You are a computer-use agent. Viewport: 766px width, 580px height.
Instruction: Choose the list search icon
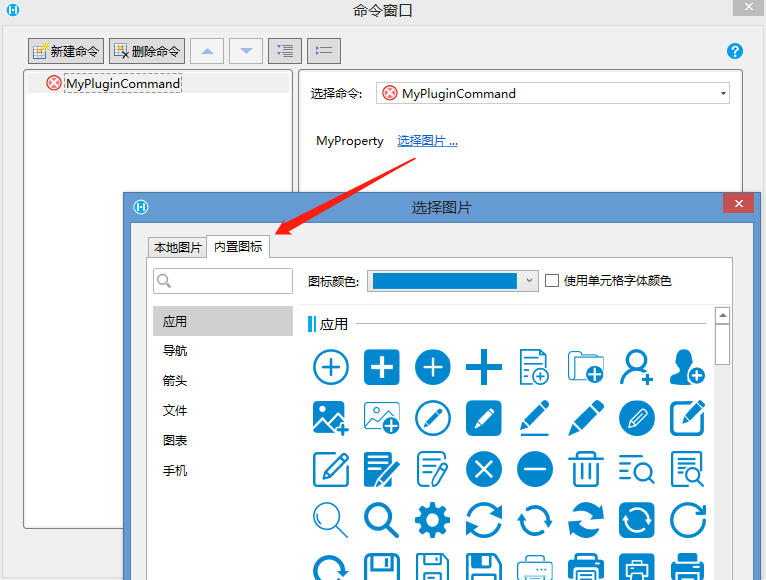click(x=637, y=470)
